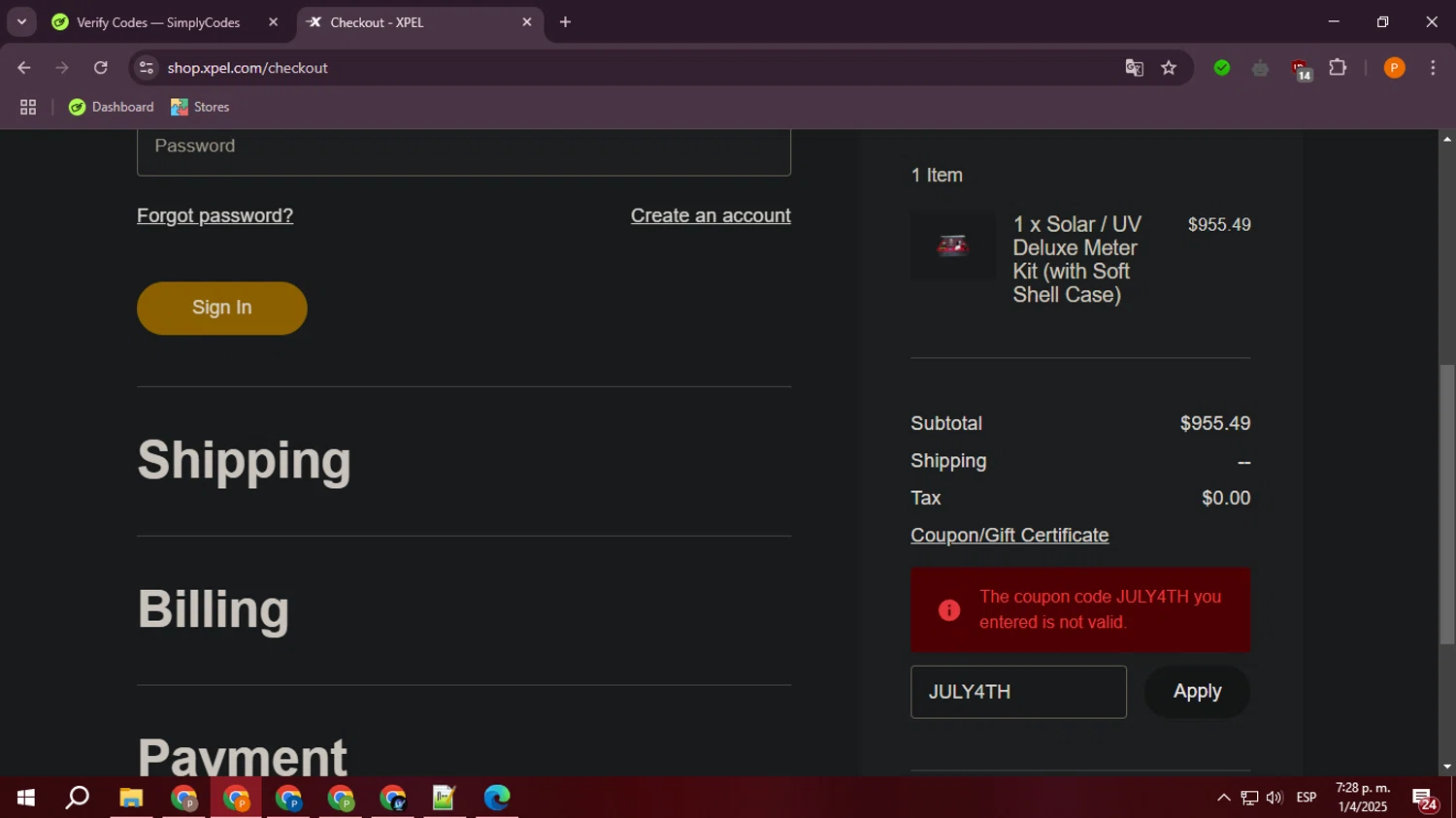Switch the ESP input language

tap(1307, 798)
